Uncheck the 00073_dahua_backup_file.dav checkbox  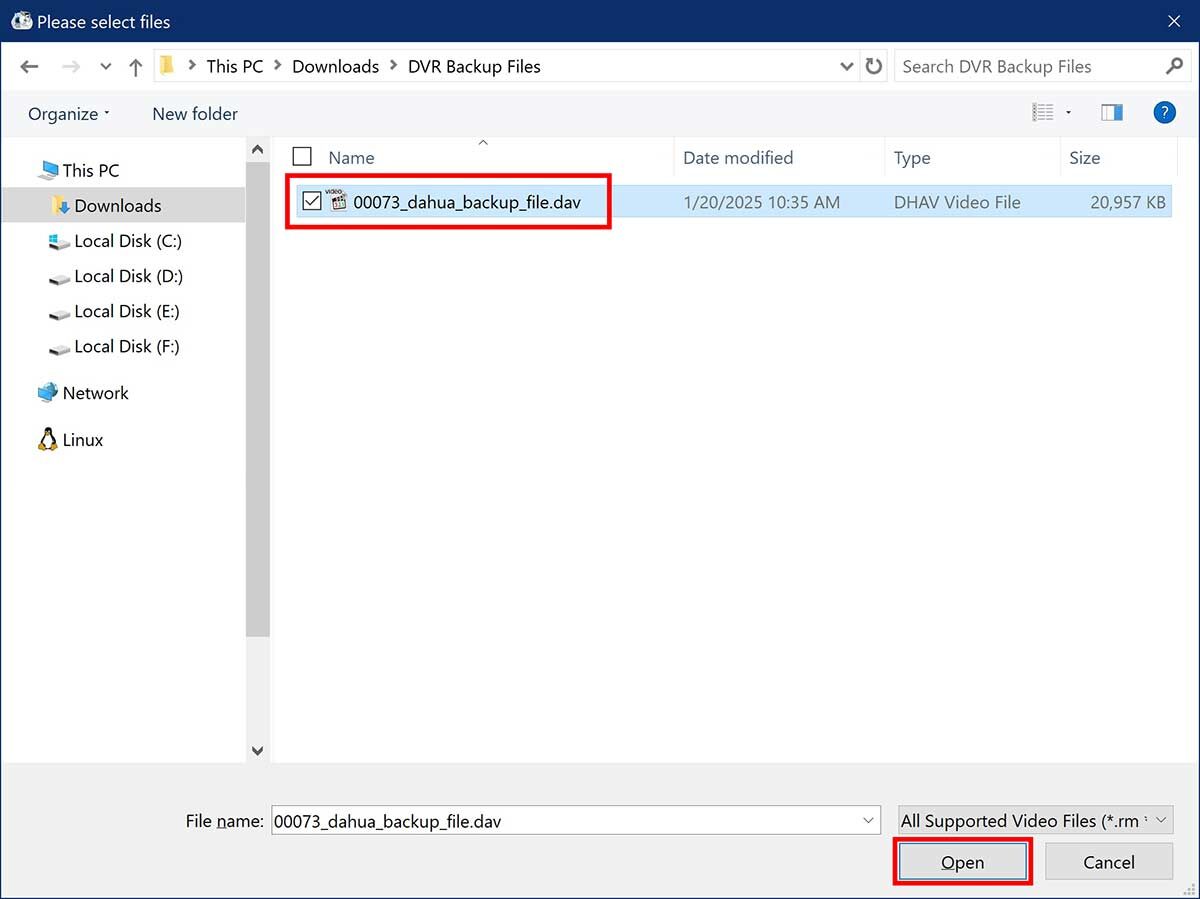[312, 202]
